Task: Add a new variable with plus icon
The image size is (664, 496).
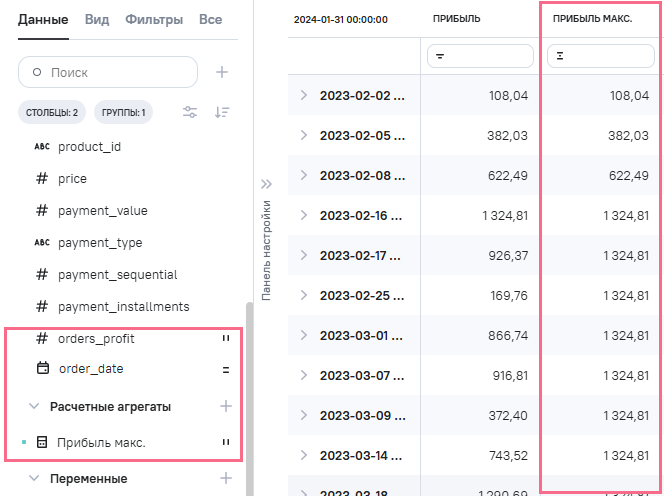Action: [x=226, y=478]
